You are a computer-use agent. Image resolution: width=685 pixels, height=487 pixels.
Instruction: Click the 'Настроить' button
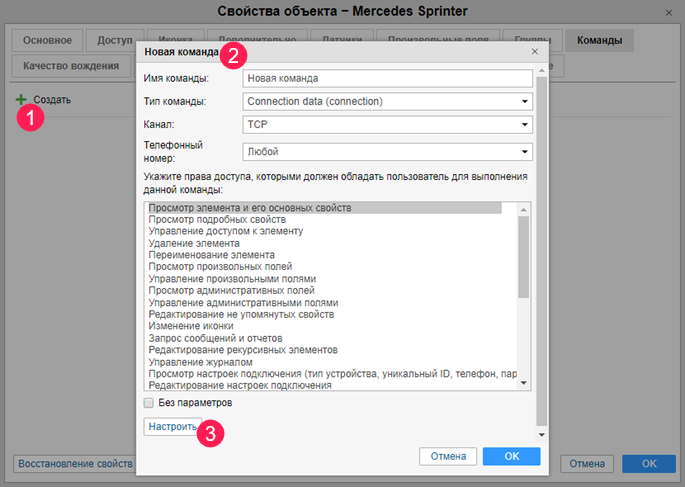173,427
